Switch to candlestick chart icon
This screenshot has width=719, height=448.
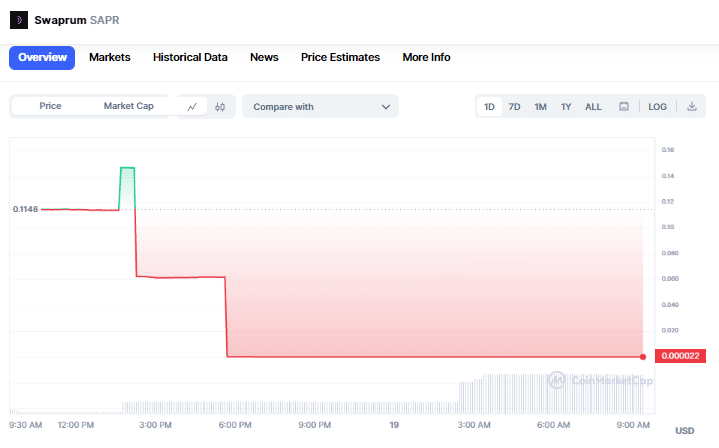[x=220, y=107]
